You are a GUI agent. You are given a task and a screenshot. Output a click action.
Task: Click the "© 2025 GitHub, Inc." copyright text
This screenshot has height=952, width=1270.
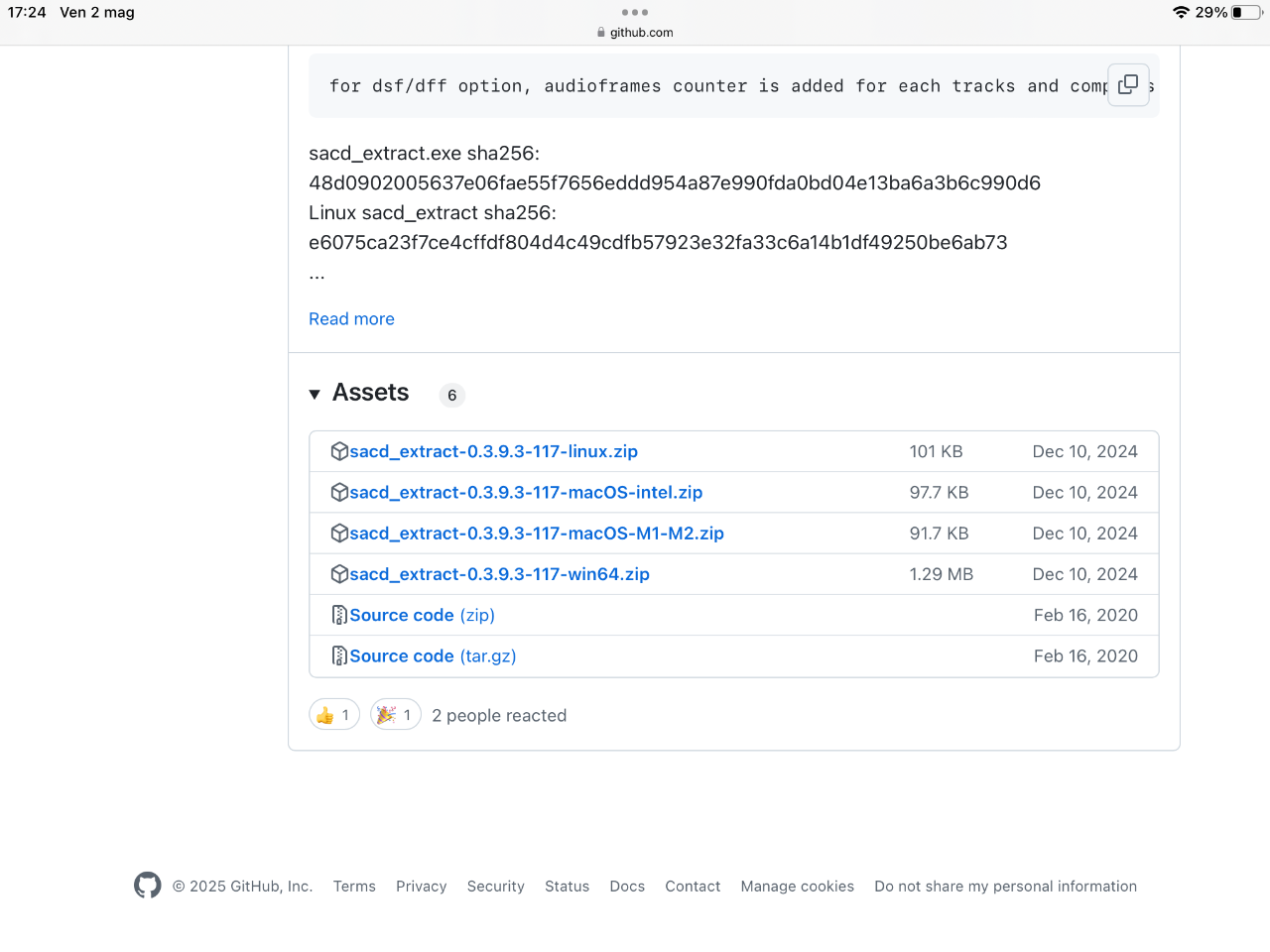242,887
